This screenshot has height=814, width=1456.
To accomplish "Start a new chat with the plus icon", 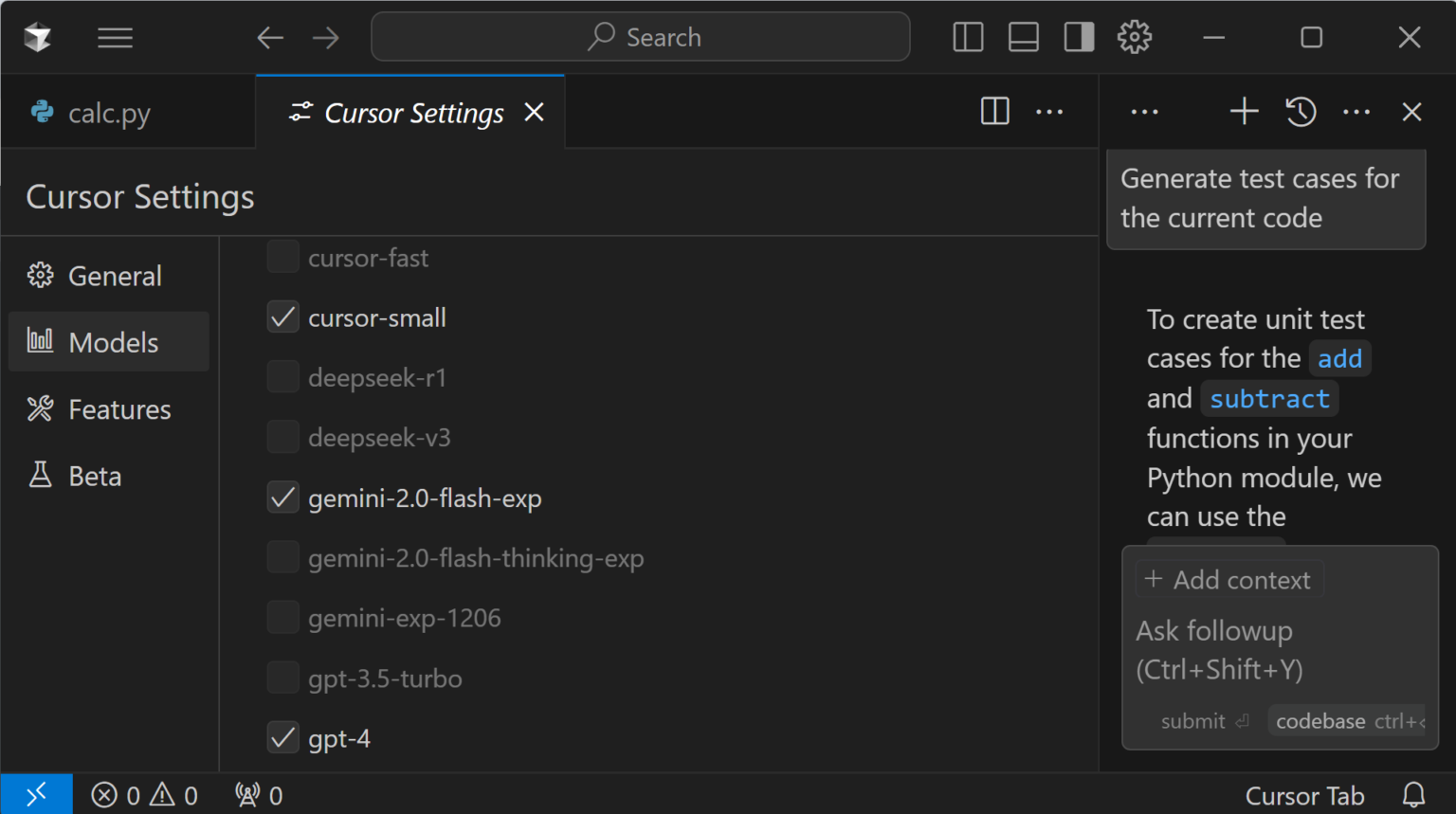I will coord(1243,111).
